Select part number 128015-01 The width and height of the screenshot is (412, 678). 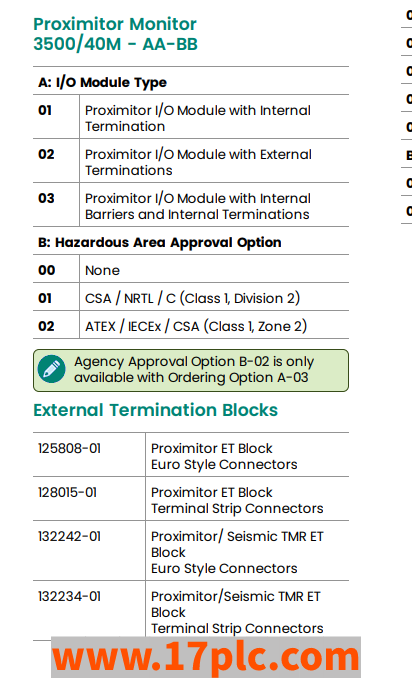coord(67,493)
